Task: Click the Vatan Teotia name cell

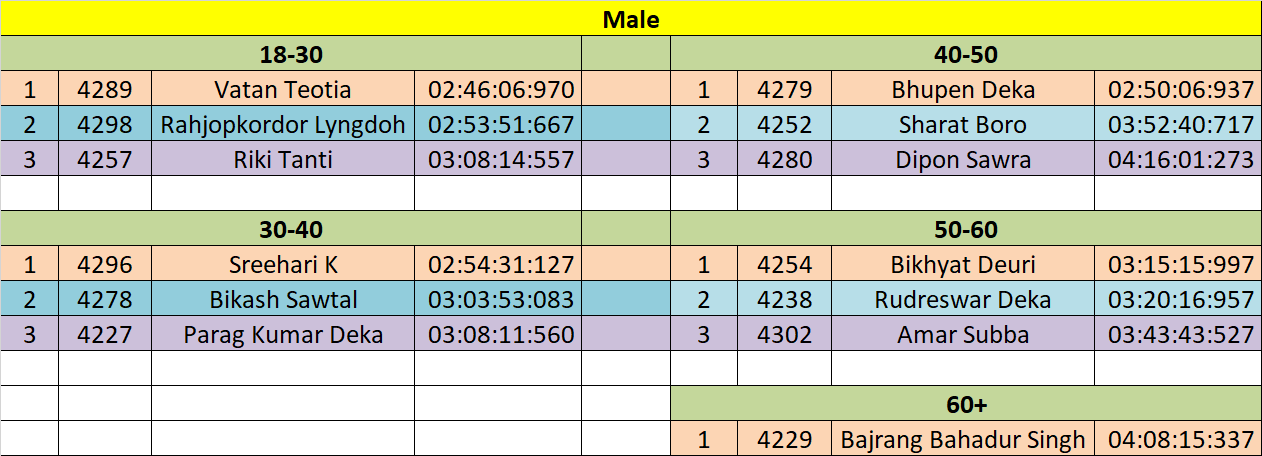Action: pyautogui.click(x=283, y=90)
